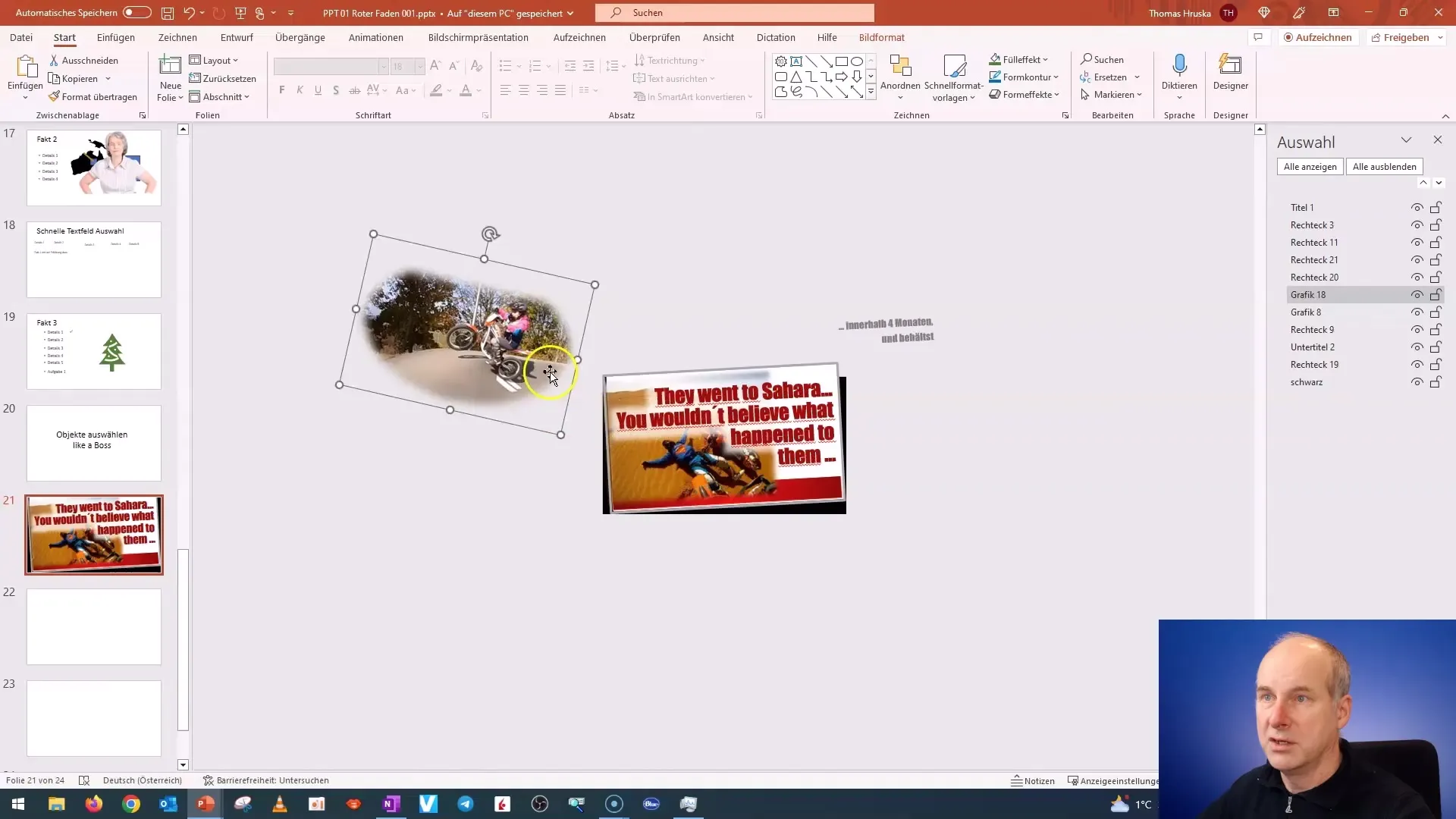Open the Übergänge ribbon tab
1456x819 pixels.
pyautogui.click(x=299, y=37)
